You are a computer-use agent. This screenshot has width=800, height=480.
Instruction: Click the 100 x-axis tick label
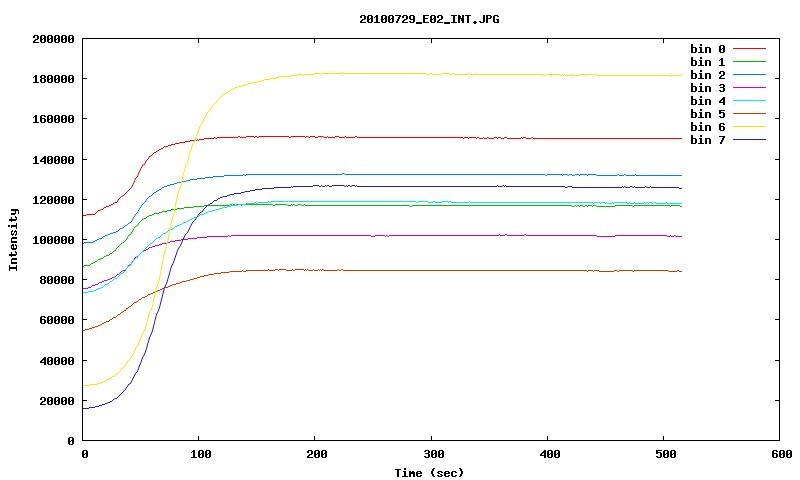201,454
